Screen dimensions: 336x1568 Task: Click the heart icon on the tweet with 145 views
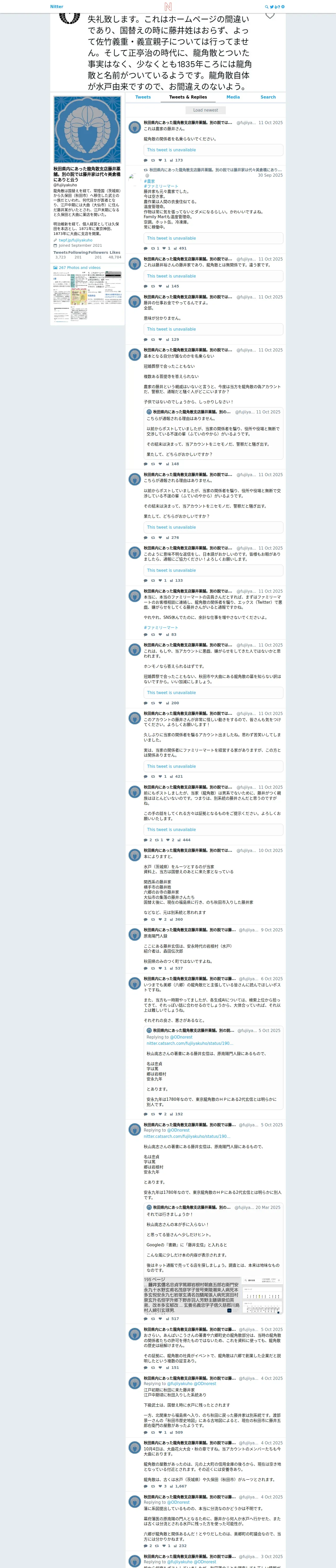(x=160, y=286)
